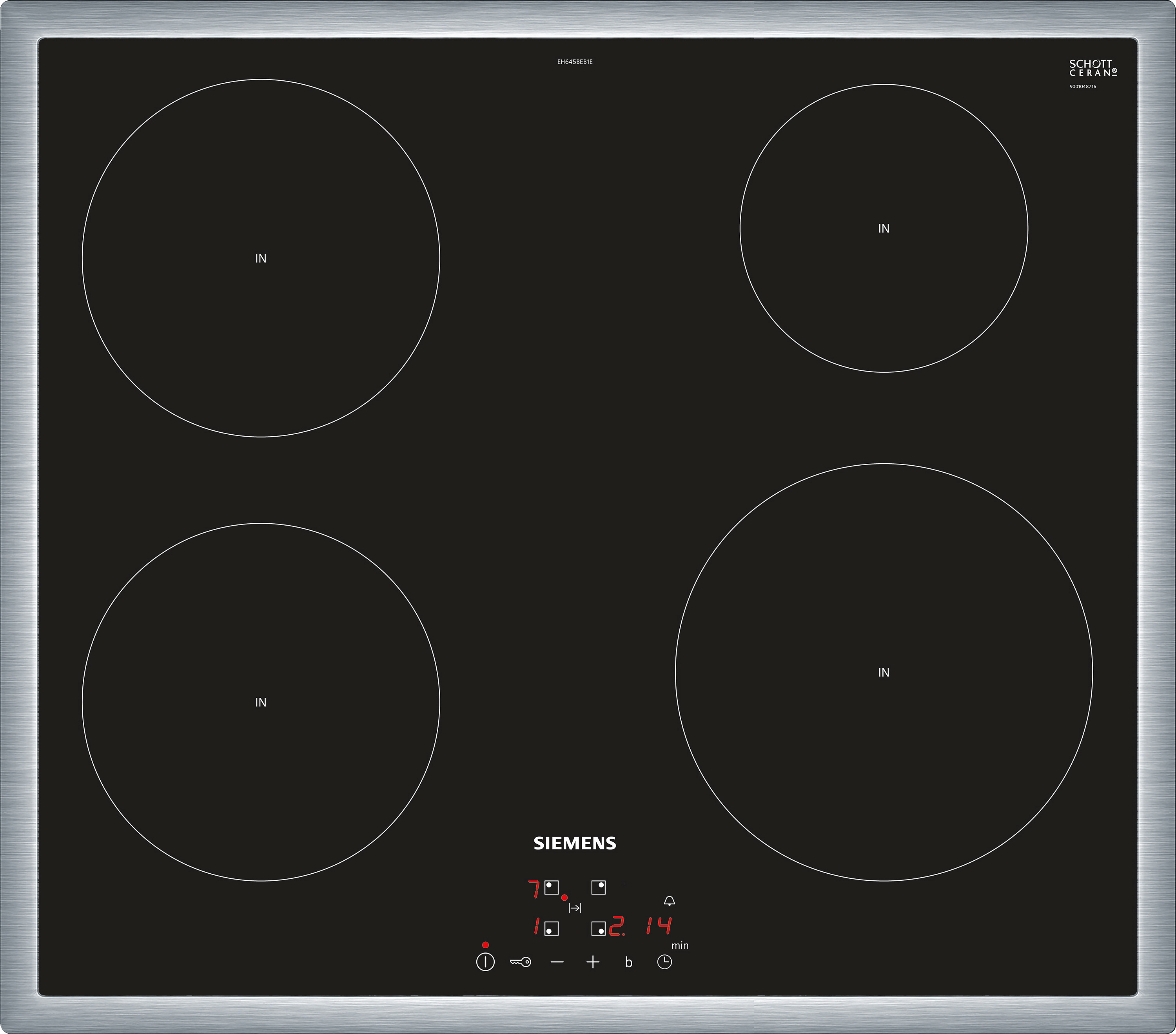The width and height of the screenshot is (1176, 1034).
Task: Tap the red 2. heat level display
Action: tap(617, 926)
